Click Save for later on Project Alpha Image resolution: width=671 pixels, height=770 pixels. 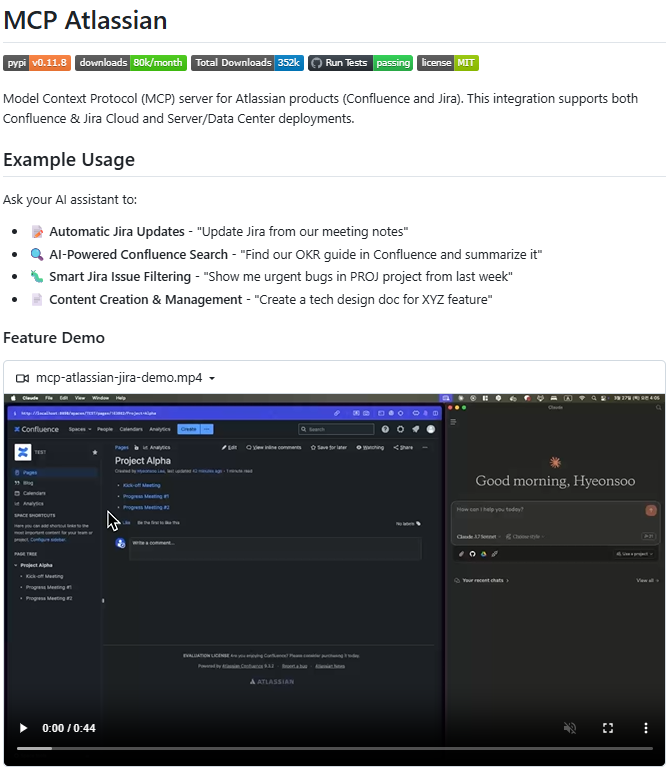[x=329, y=447]
